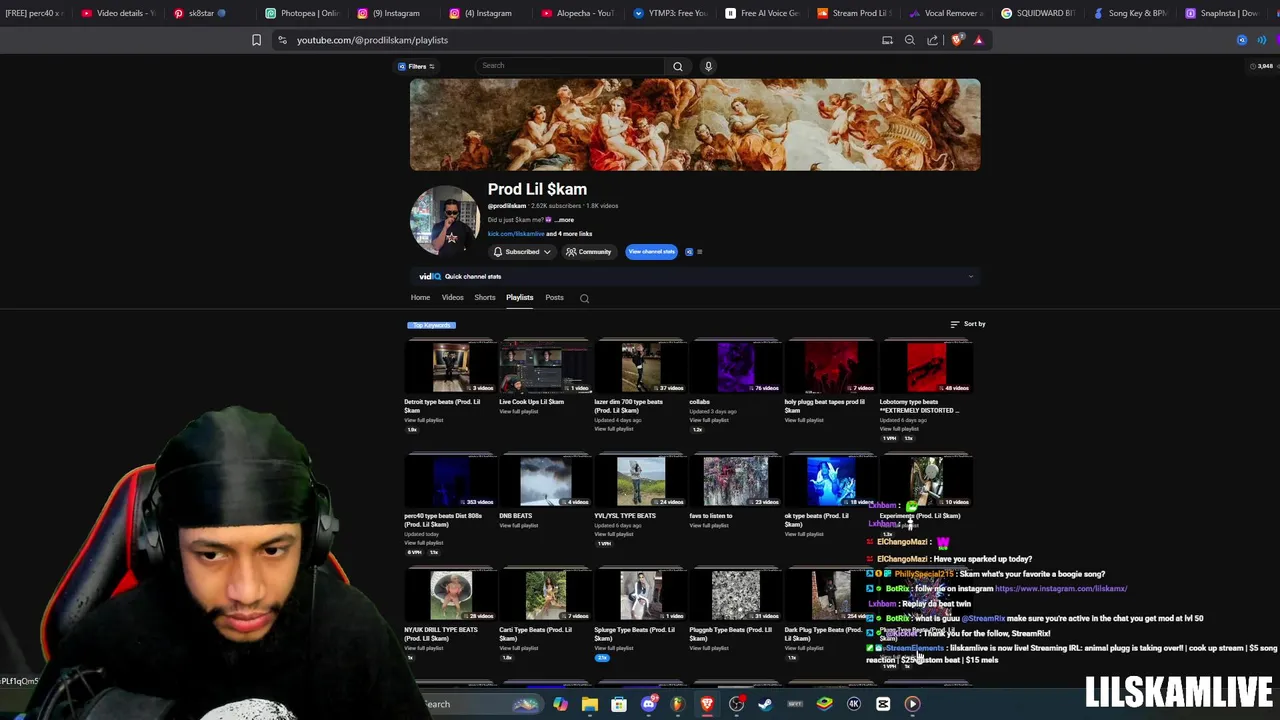Click the 'and 4 more links' text

[569, 234]
